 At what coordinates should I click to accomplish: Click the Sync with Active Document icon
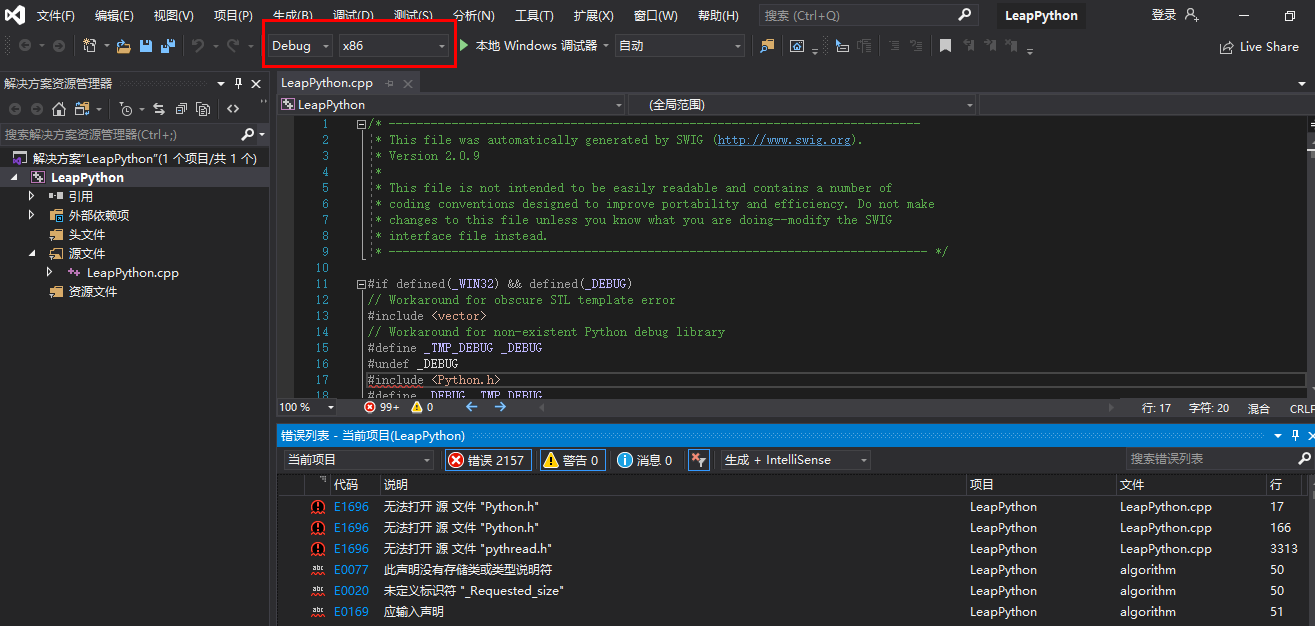coord(160,110)
